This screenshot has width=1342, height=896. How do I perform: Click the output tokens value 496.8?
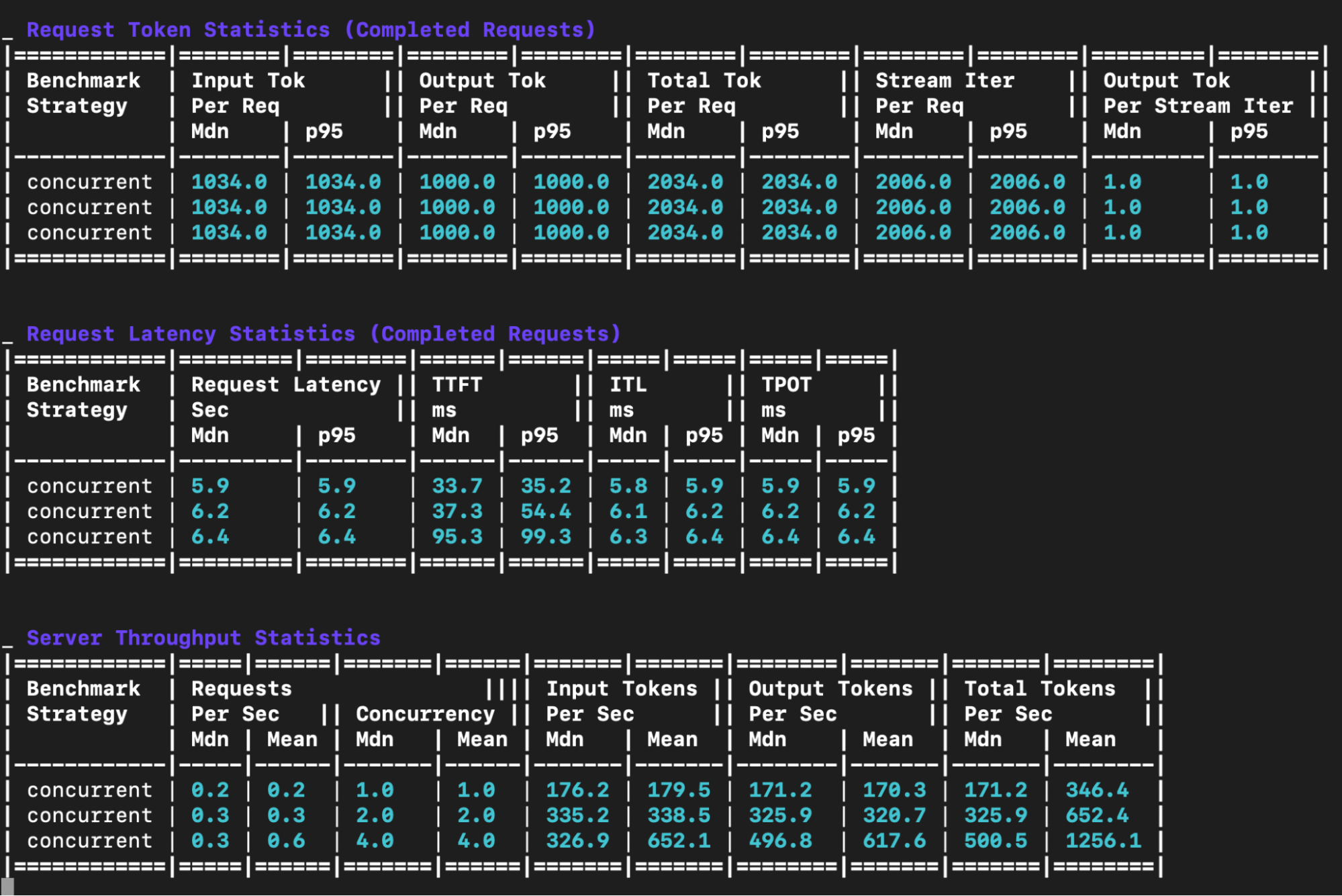[x=780, y=841]
